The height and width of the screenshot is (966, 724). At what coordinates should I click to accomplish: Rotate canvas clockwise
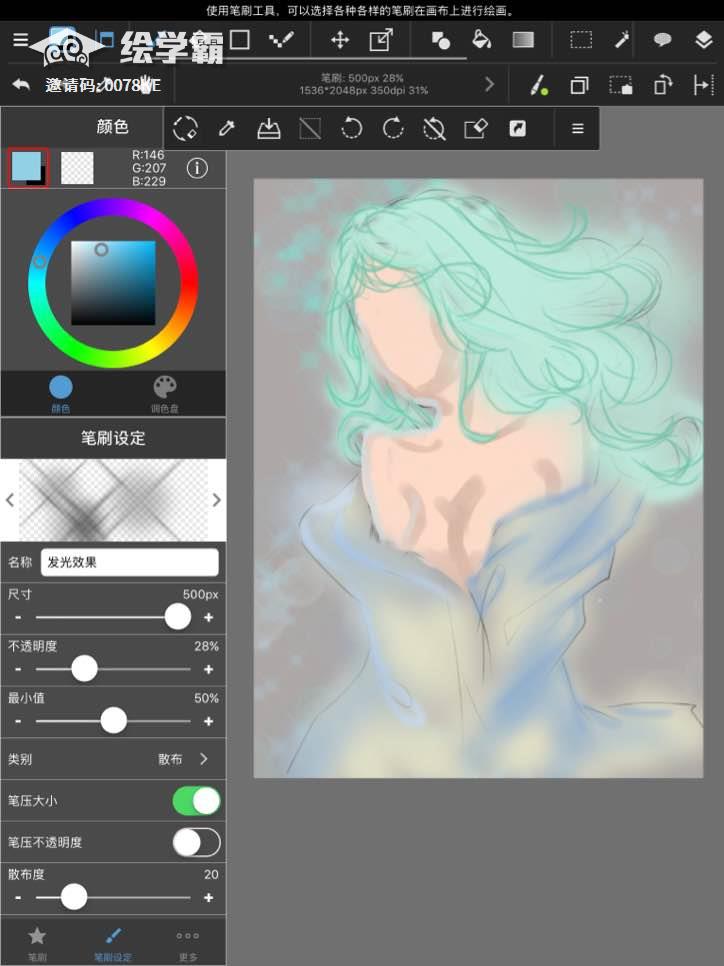[x=393, y=128]
